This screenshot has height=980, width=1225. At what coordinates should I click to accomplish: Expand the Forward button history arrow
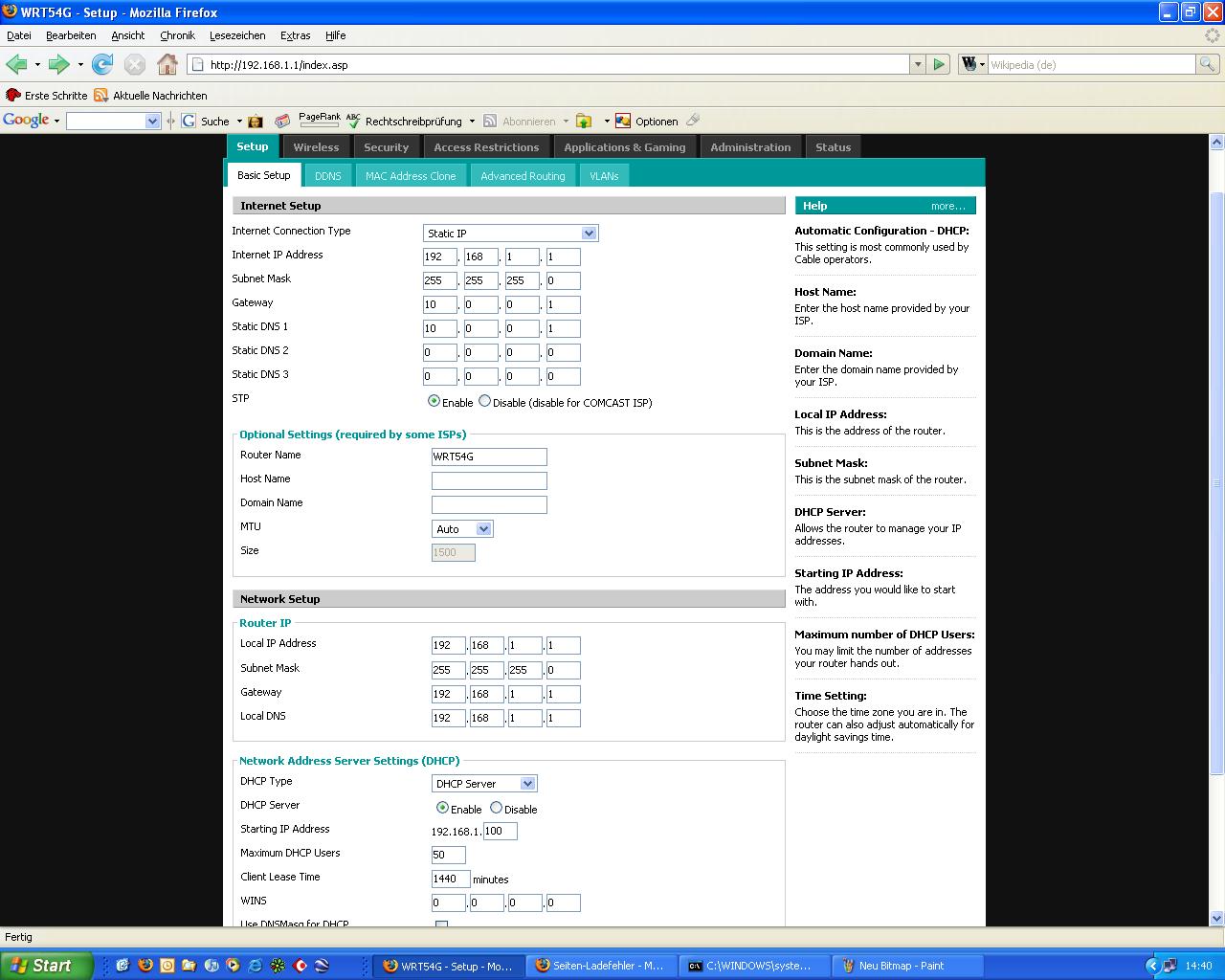pyautogui.click(x=80, y=65)
